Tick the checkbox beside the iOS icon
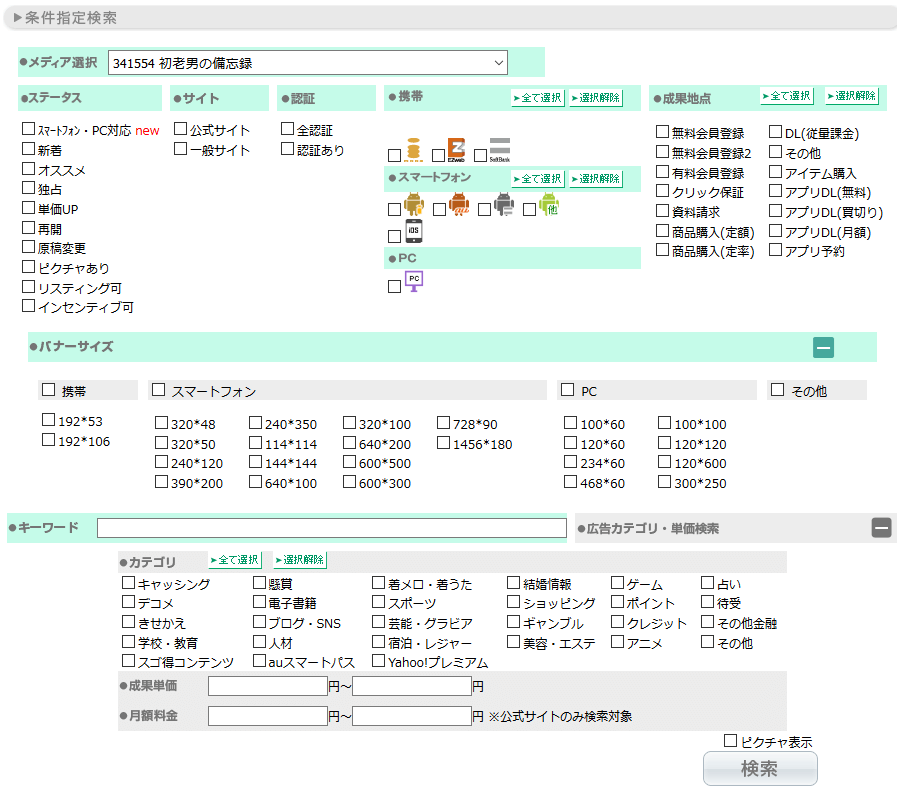897x789 pixels. 394,236
